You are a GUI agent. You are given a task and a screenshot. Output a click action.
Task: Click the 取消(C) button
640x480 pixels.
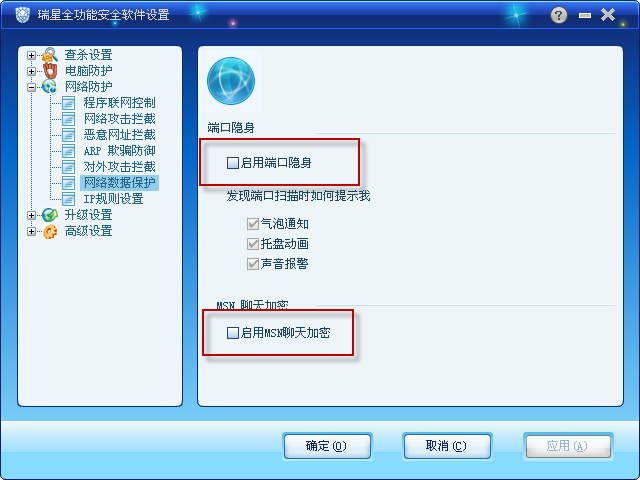coord(447,446)
